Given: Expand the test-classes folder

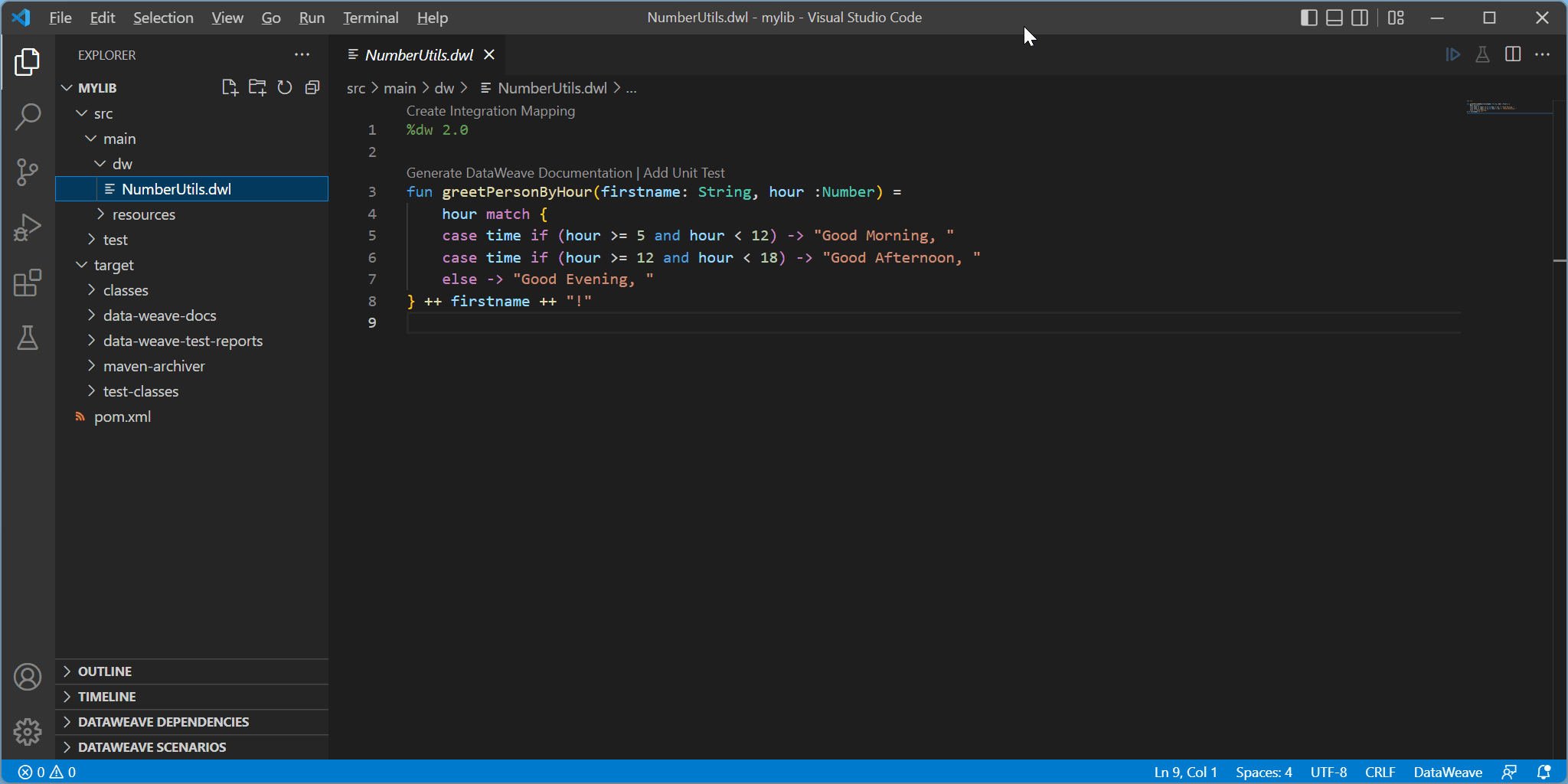Looking at the screenshot, I should point(191,391).
